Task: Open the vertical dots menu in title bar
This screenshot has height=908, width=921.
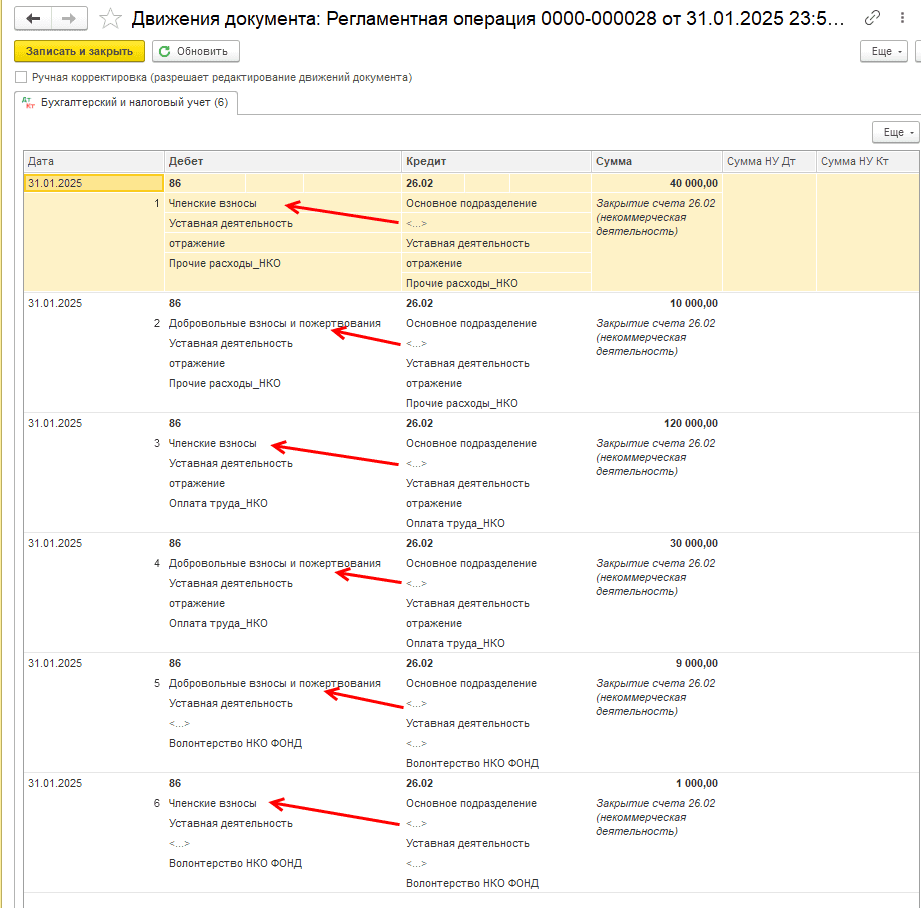Action: [904, 18]
